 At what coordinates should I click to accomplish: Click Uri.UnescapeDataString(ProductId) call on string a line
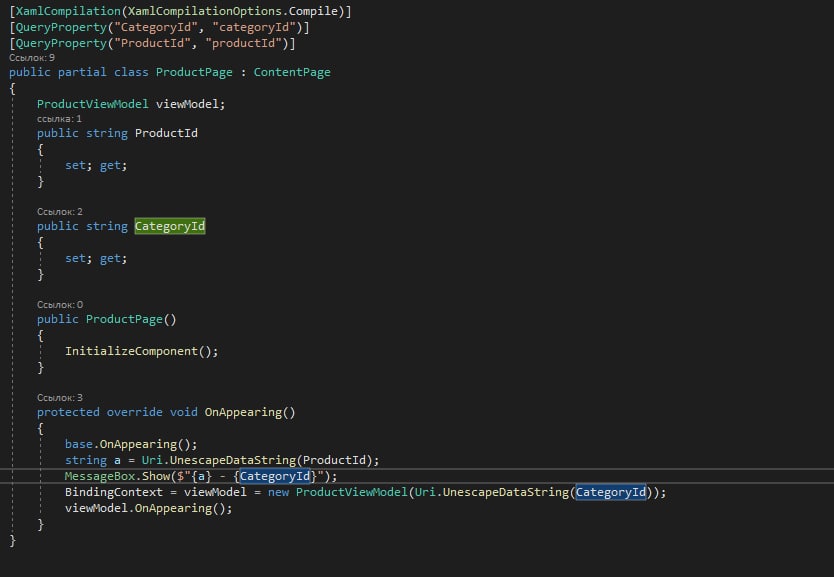(257, 460)
